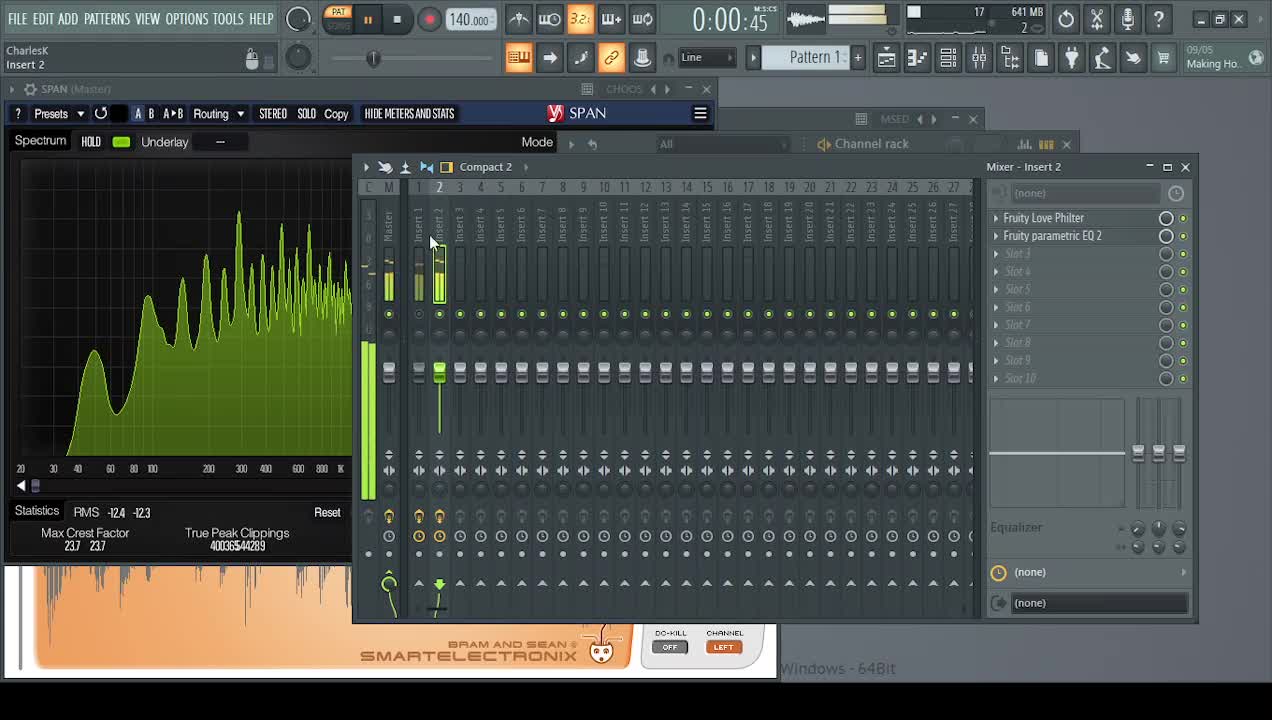Open the TOOLS menu

(x=228, y=19)
